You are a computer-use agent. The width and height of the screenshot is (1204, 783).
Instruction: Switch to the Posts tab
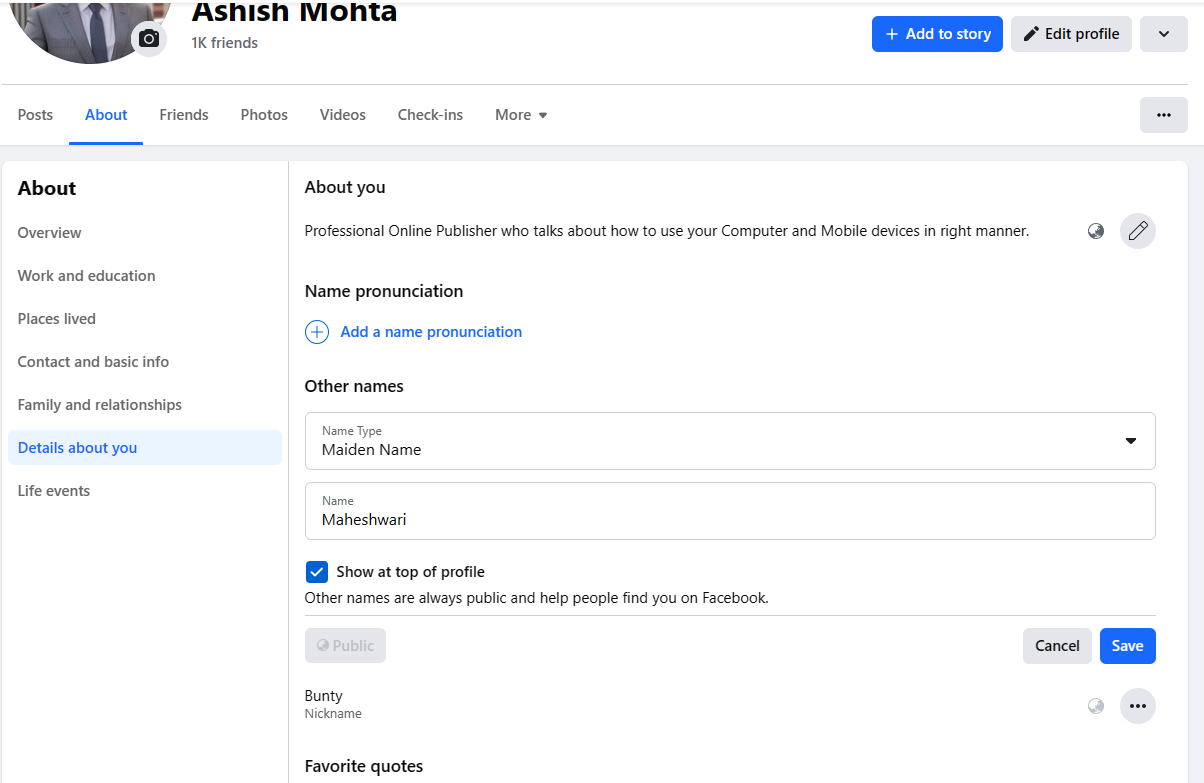pos(35,114)
